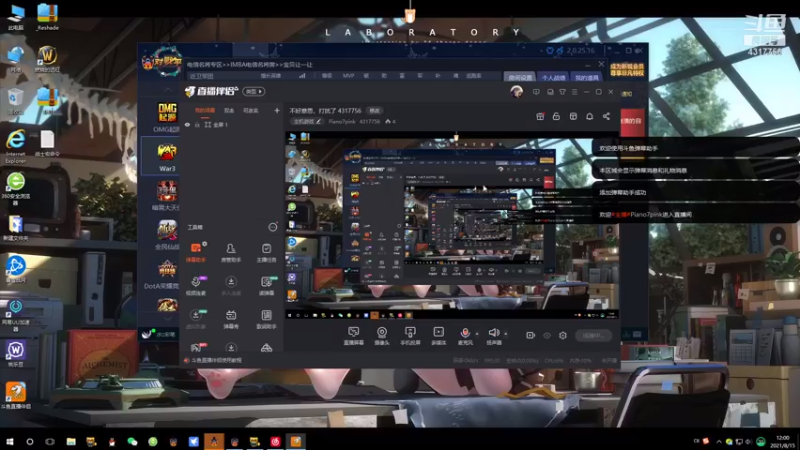Open the 房间设置 tab in game platform
This screenshot has width=800, height=450.
[x=520, y=77]
